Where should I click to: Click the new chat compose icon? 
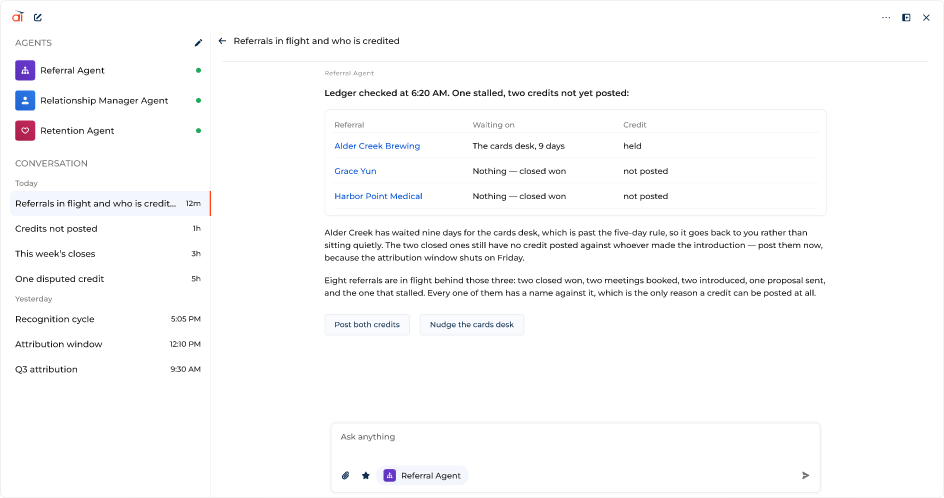click(38, 17)
